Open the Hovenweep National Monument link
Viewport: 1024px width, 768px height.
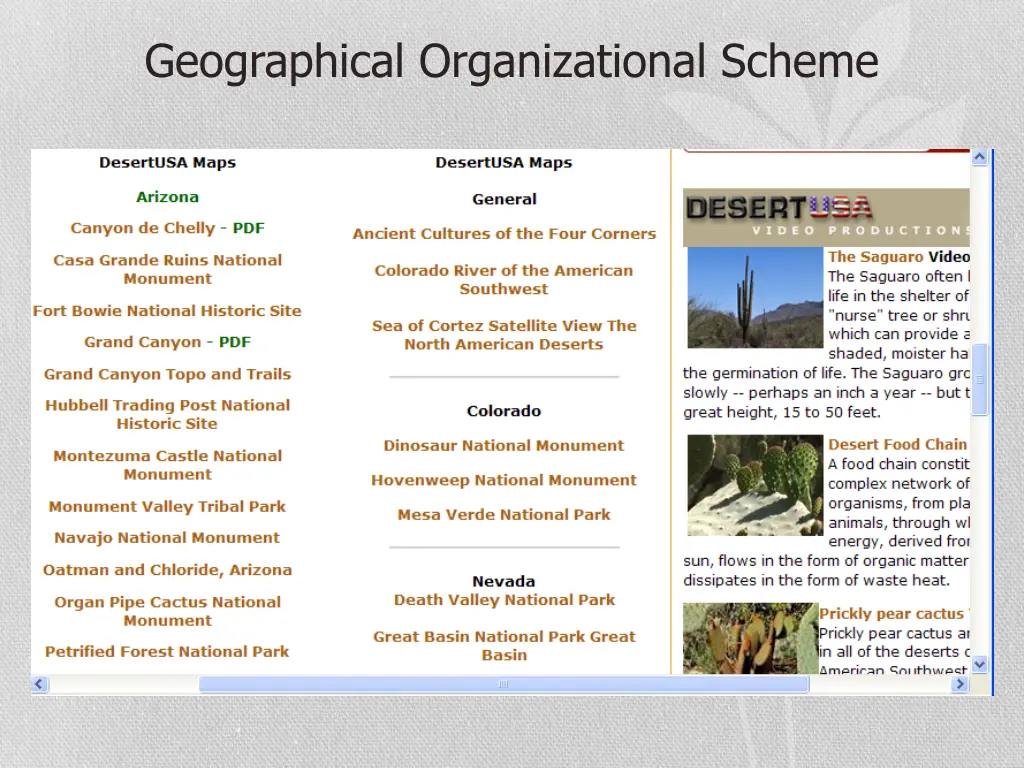tap(504, 481)
